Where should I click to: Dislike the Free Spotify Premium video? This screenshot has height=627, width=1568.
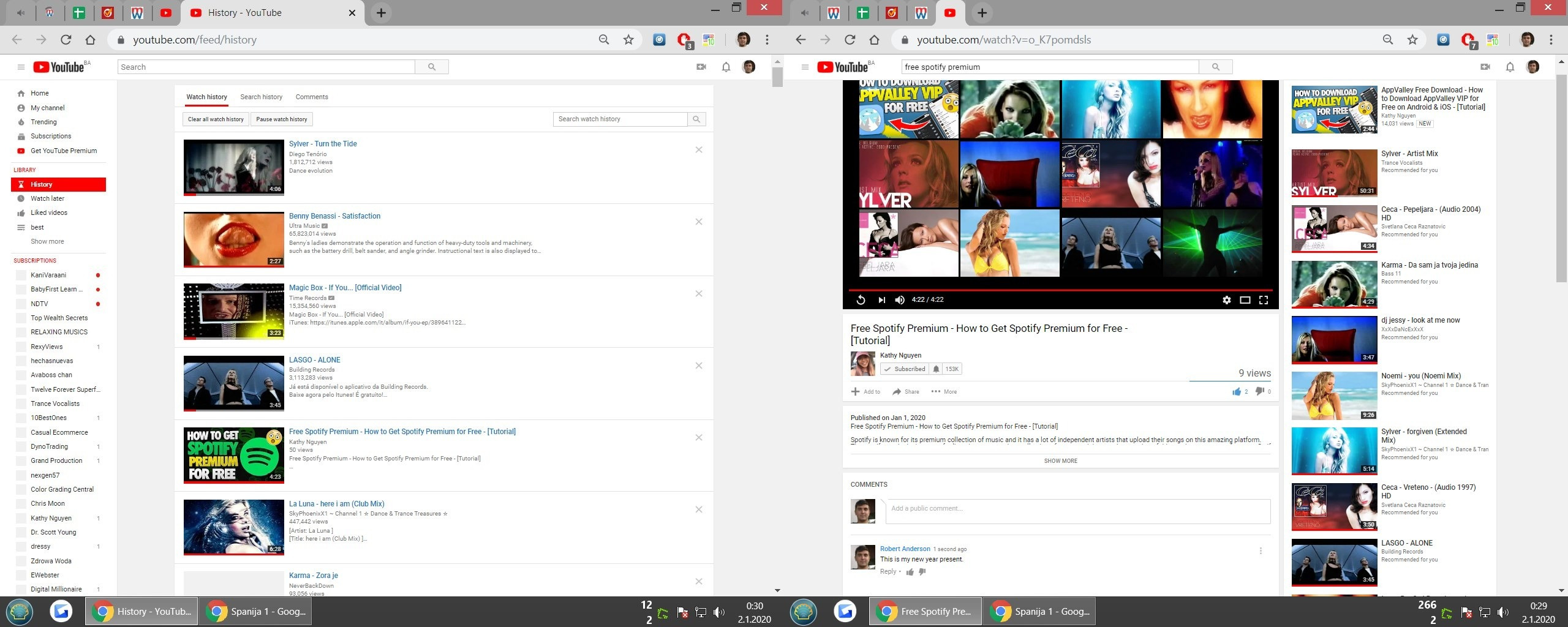[x=1259, y=391]
